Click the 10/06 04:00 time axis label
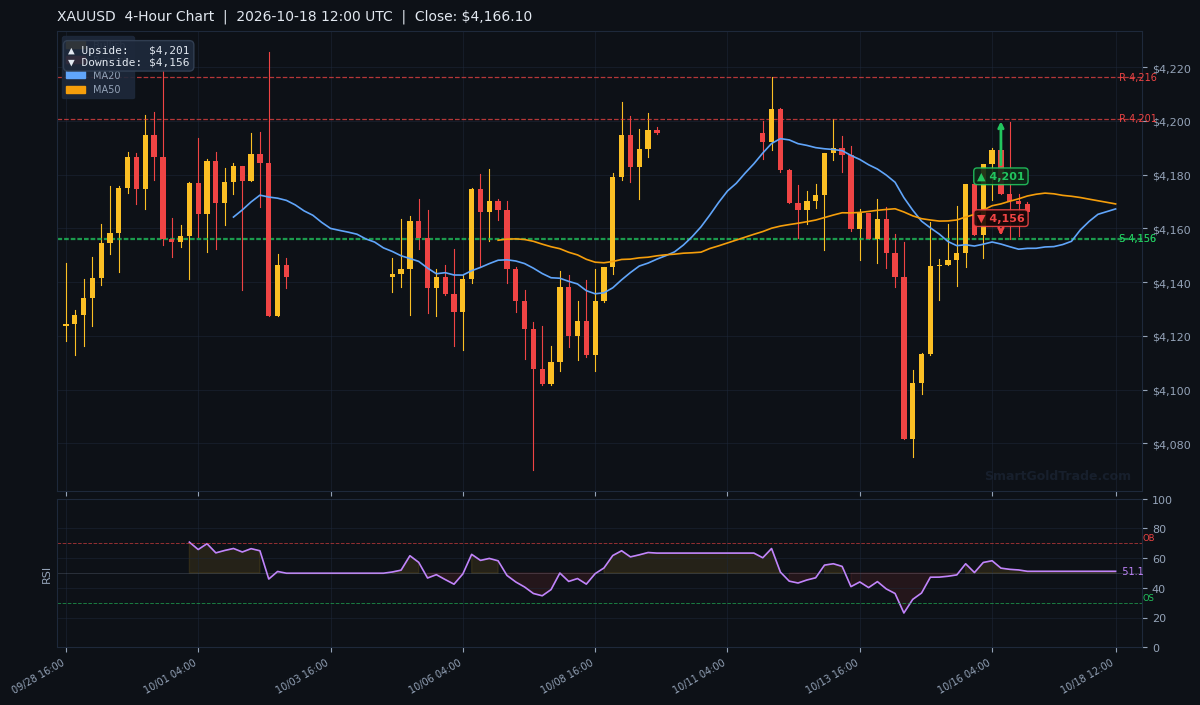Viewport: 1200px width, 705px height. 436,676
